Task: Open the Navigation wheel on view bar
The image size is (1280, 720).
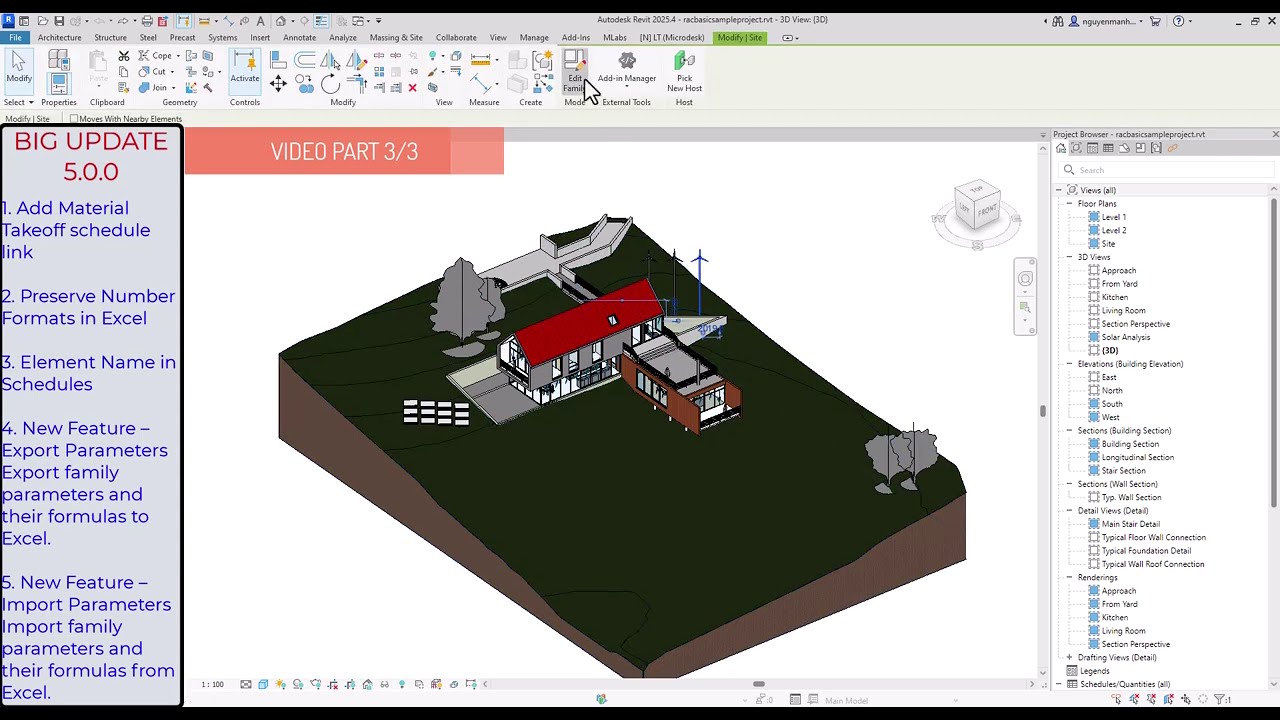Action: [x=1025, y=279]
